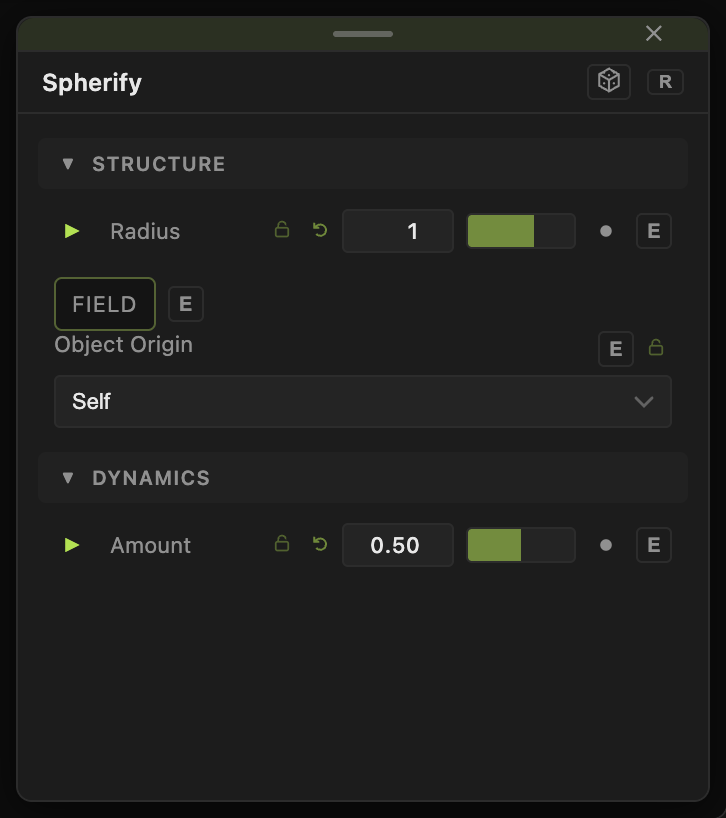
Task: Toggle the Amount lock icon
Action: (x=282, y=544)
